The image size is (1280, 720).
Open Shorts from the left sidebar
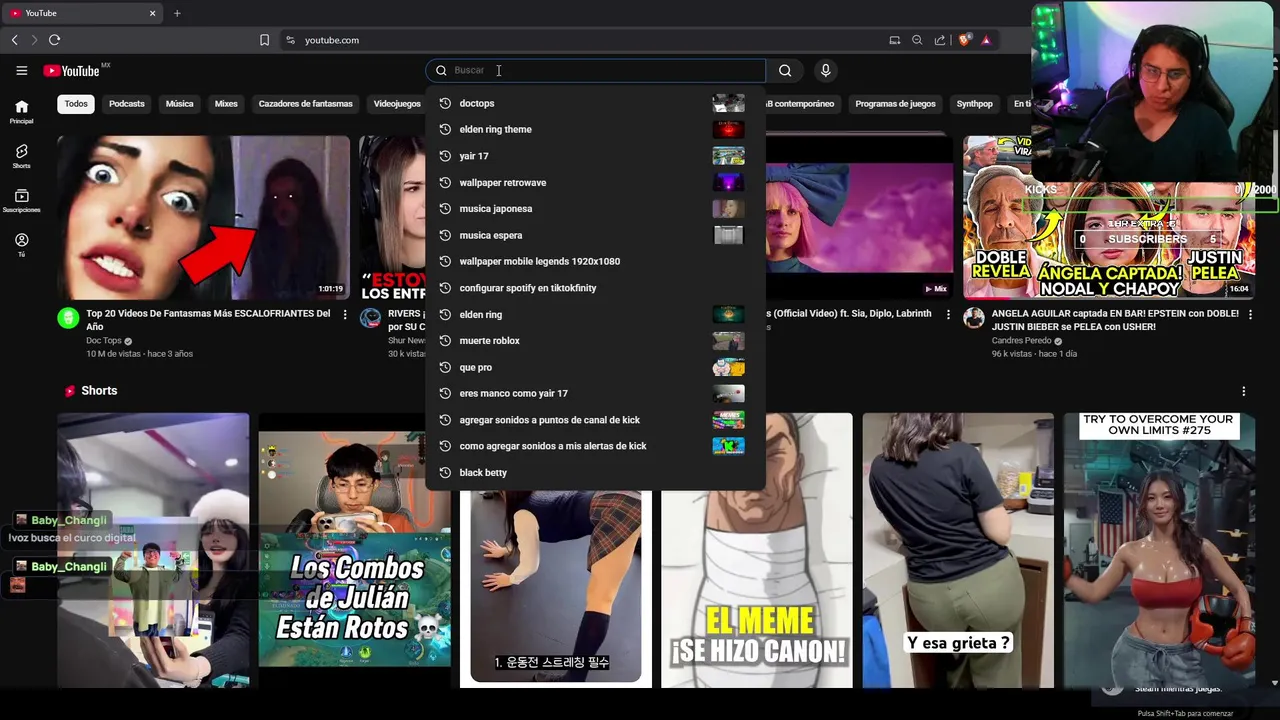point(21,156)
